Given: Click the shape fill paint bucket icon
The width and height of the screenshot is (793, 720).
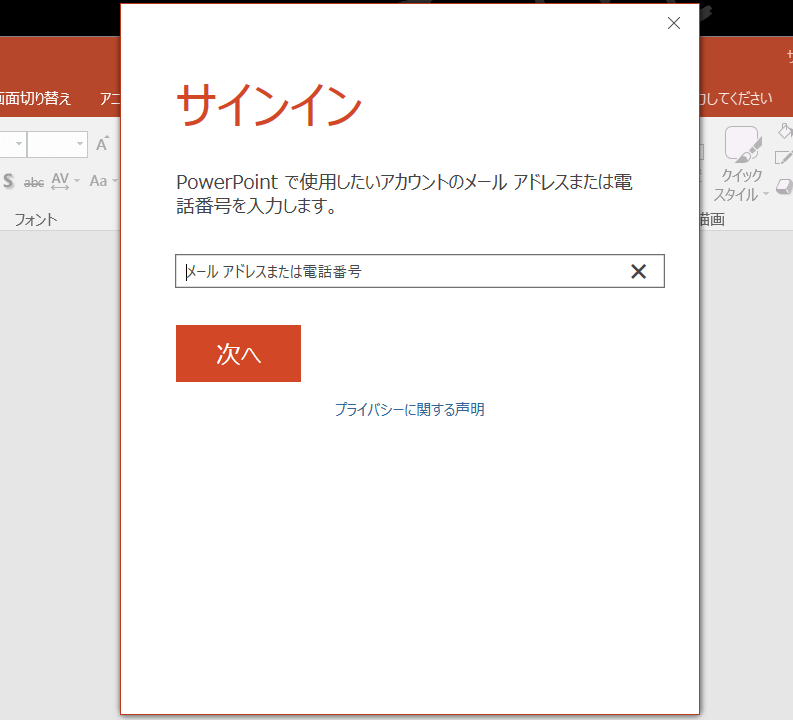Looking at the screenshot, I should [x=784, y=131].
